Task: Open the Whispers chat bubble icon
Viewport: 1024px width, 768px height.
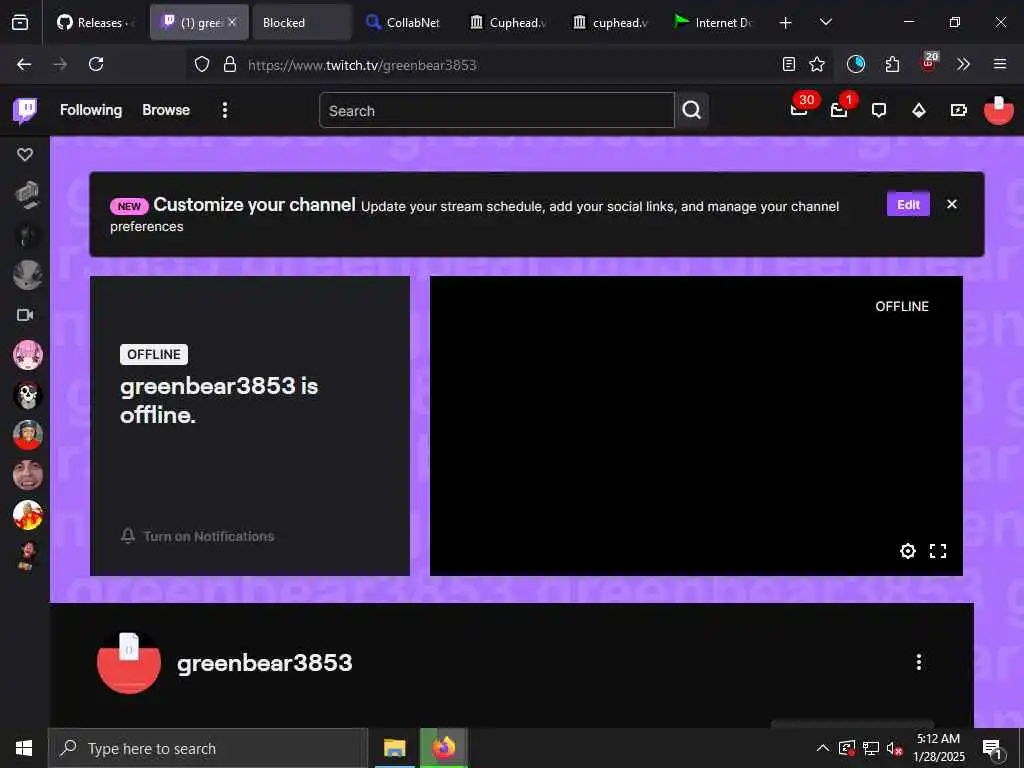Action: pos(879,110)
